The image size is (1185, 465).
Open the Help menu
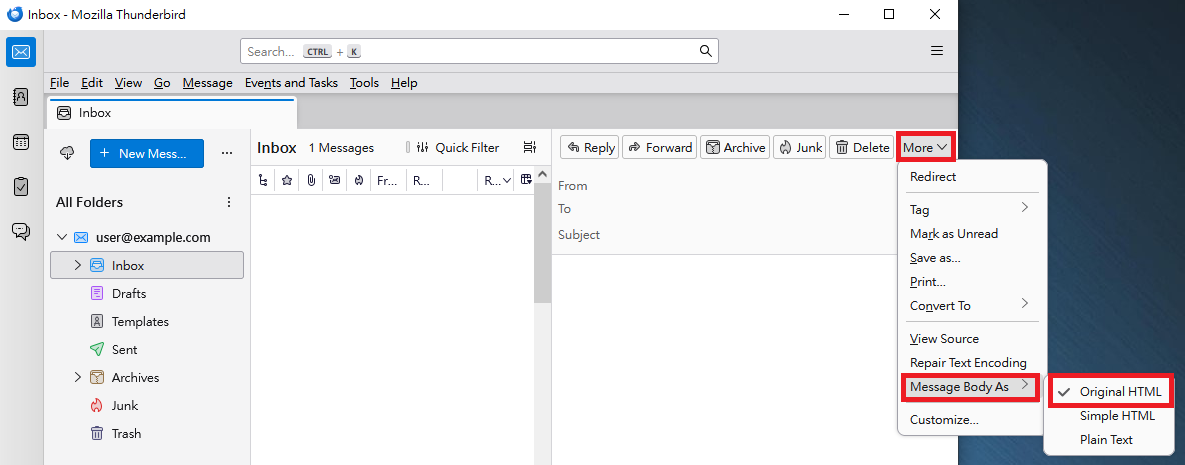(404, 83)
